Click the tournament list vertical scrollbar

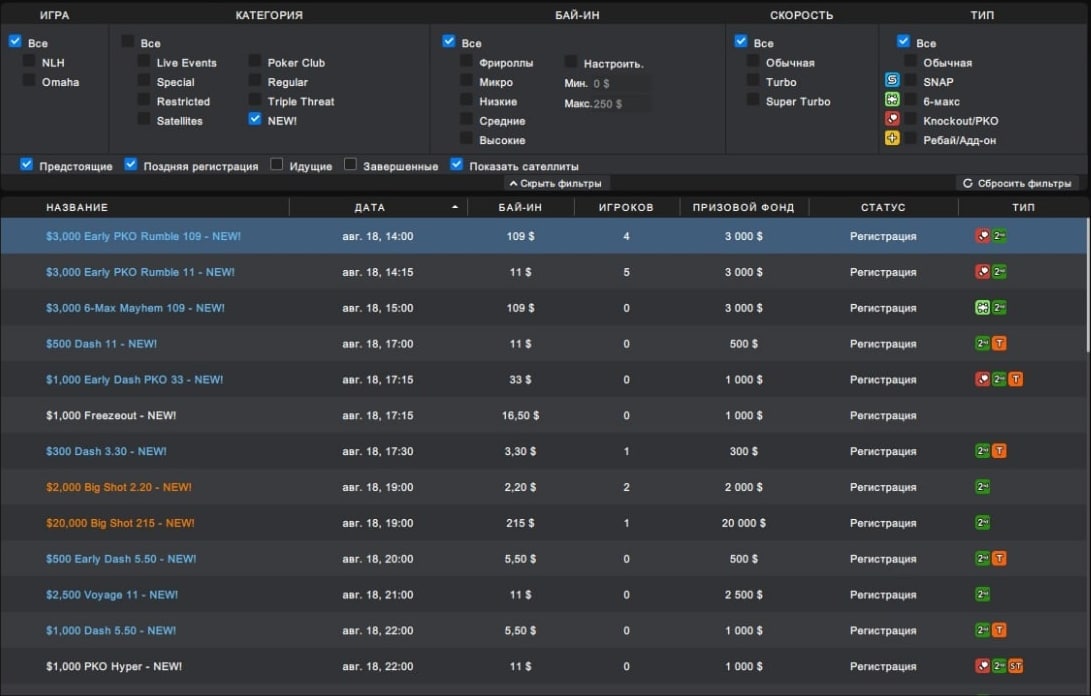click(1086, 285)
